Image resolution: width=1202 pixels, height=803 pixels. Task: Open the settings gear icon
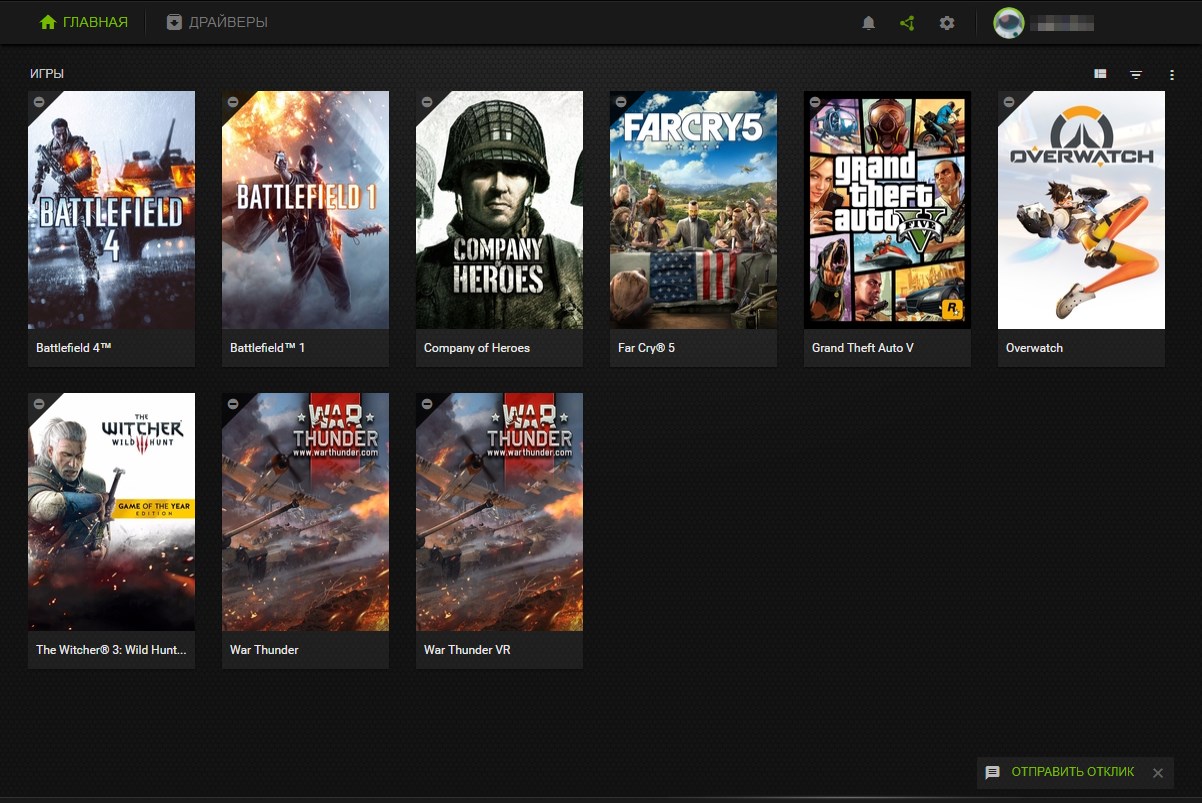(x=946, y=22)
